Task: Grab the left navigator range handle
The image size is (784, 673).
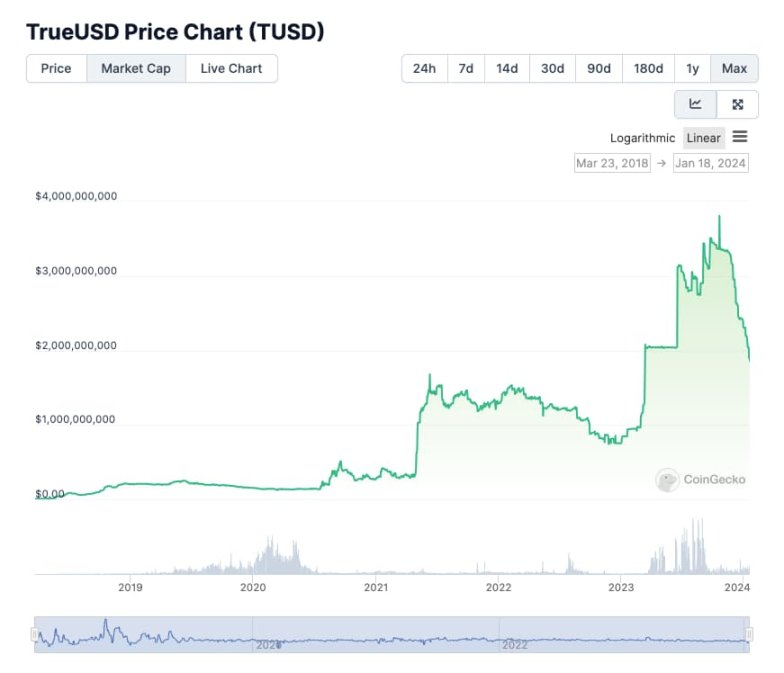Action: [34, 634]
